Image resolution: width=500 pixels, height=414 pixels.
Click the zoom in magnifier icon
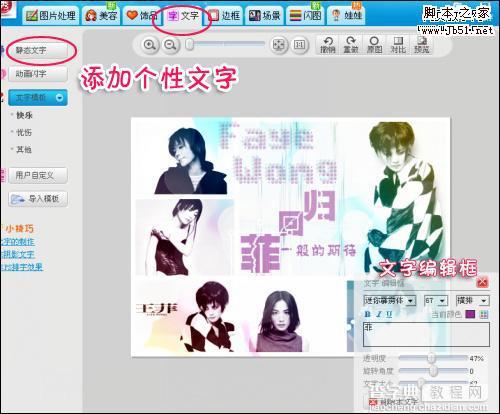pos(150,45)
